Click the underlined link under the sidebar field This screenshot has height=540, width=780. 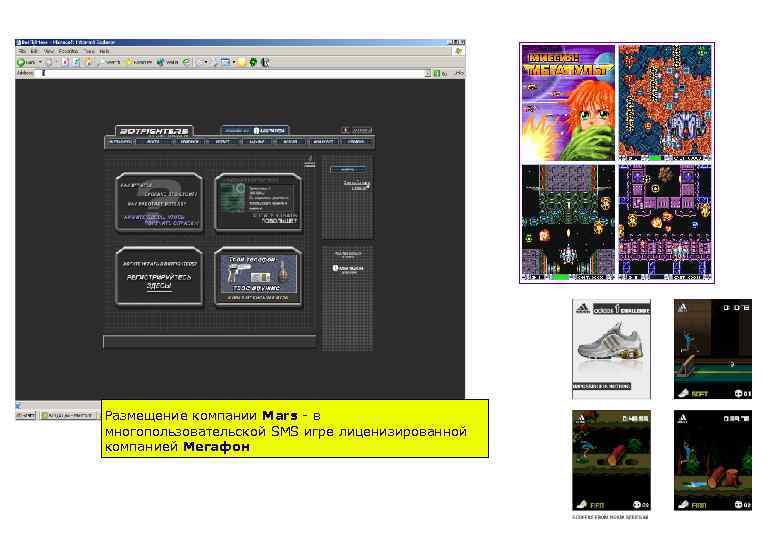pyautogui.click(x=356, y=185)
